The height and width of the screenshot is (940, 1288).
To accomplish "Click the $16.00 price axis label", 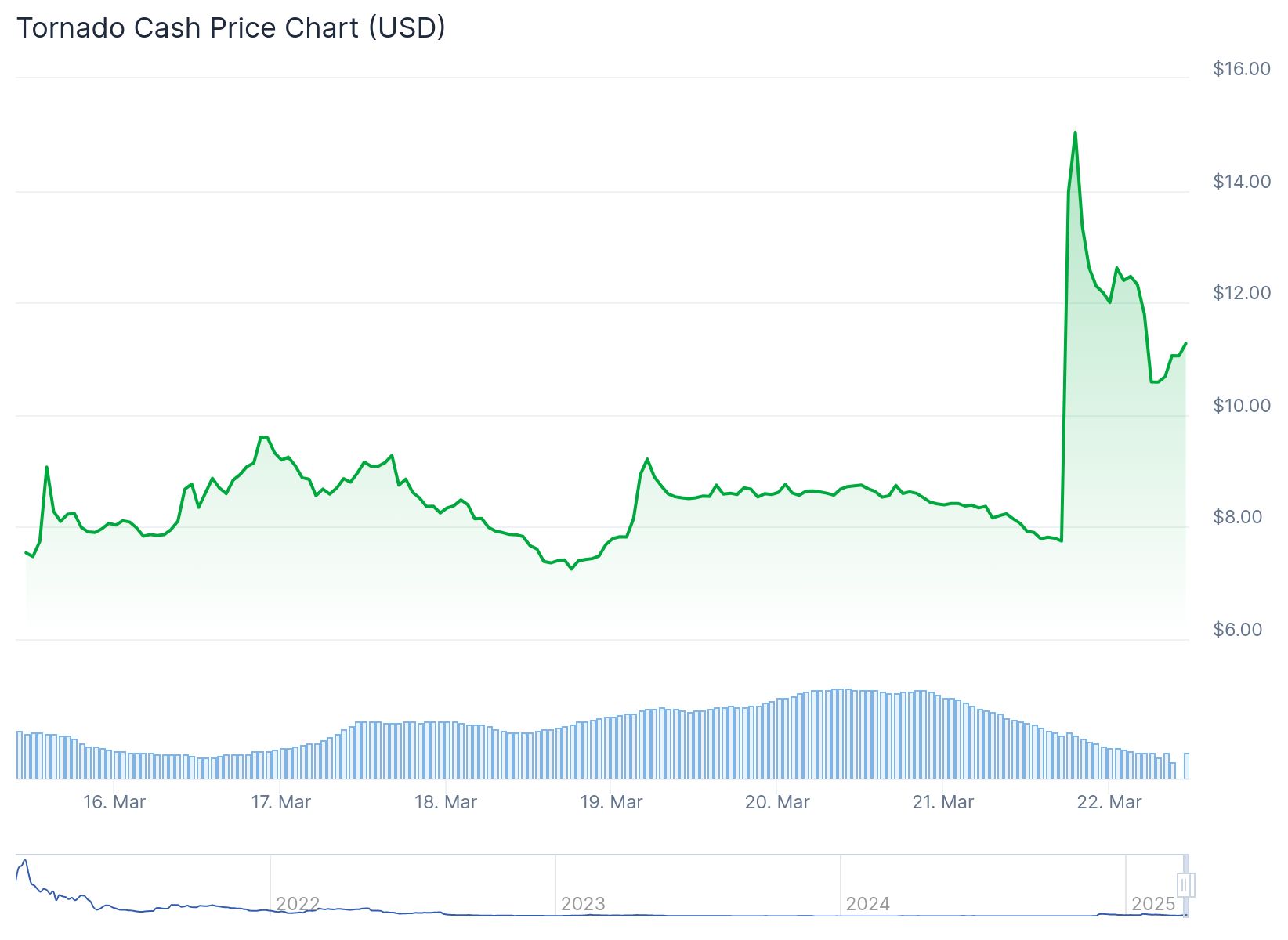I will 1242,69.
